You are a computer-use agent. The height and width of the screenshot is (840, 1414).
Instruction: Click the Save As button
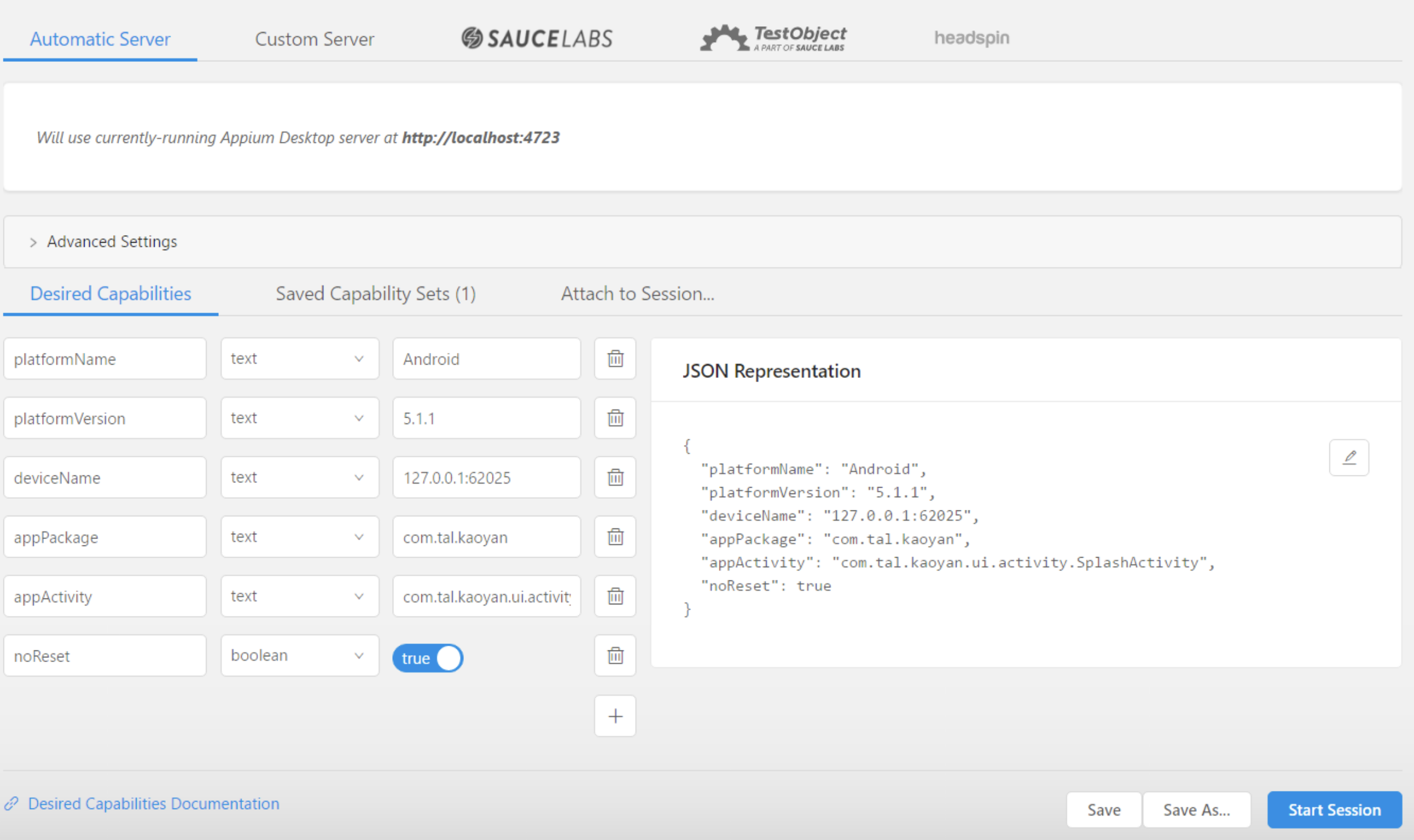point(1196,809)
